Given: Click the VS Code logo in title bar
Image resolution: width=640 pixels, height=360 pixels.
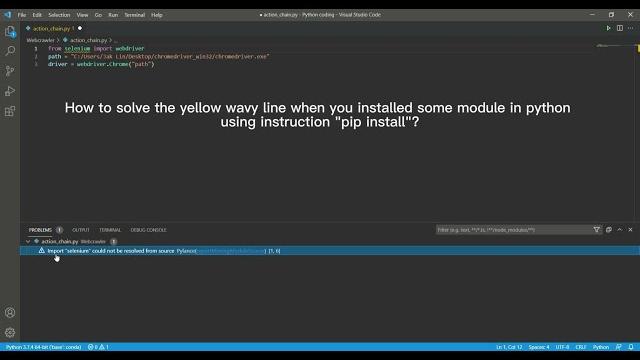Looking at the screenshot, I should [8, 15].
